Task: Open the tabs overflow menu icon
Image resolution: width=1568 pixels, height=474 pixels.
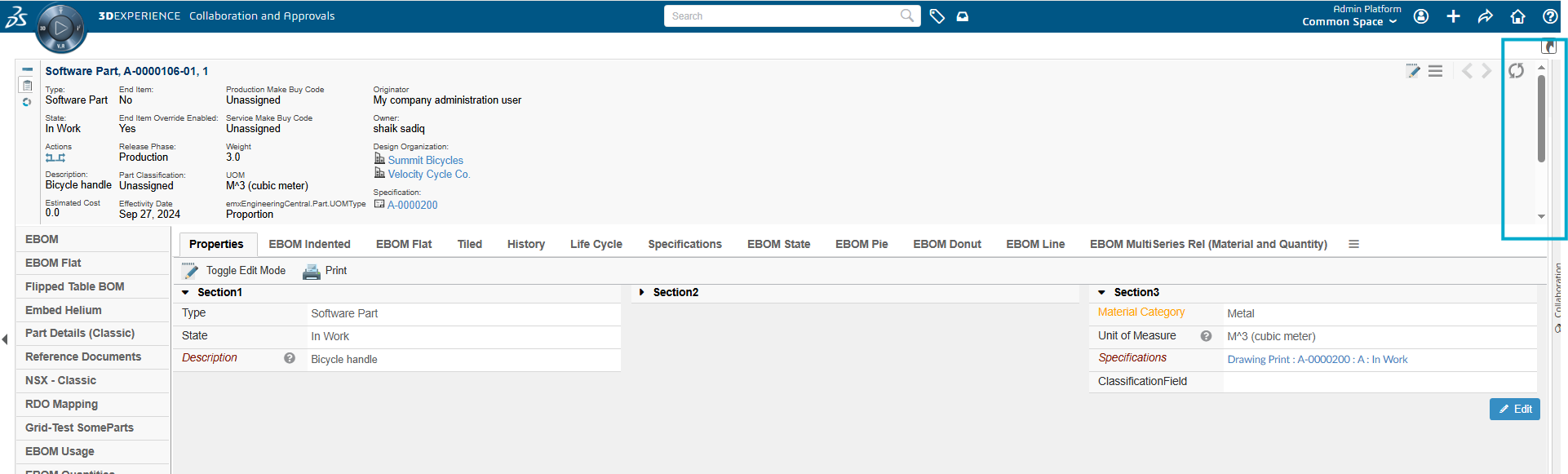Action: [1353, 244]
